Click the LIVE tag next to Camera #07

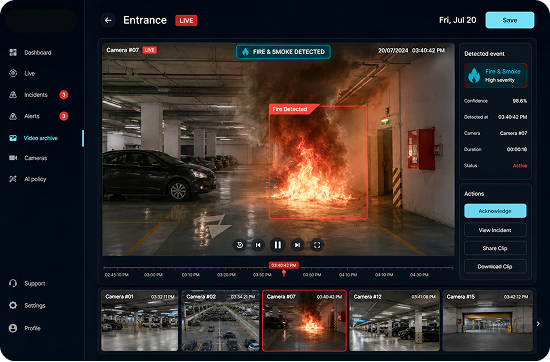coord(150,50)
